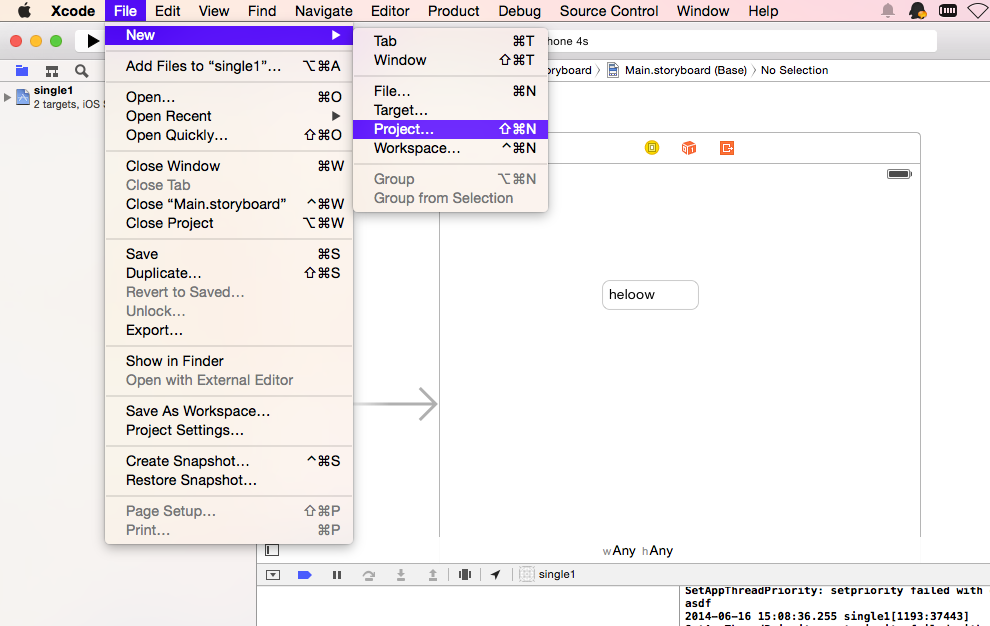
Task: Choose Restore Snapshot… menu item
Action: tap(229, 480)
